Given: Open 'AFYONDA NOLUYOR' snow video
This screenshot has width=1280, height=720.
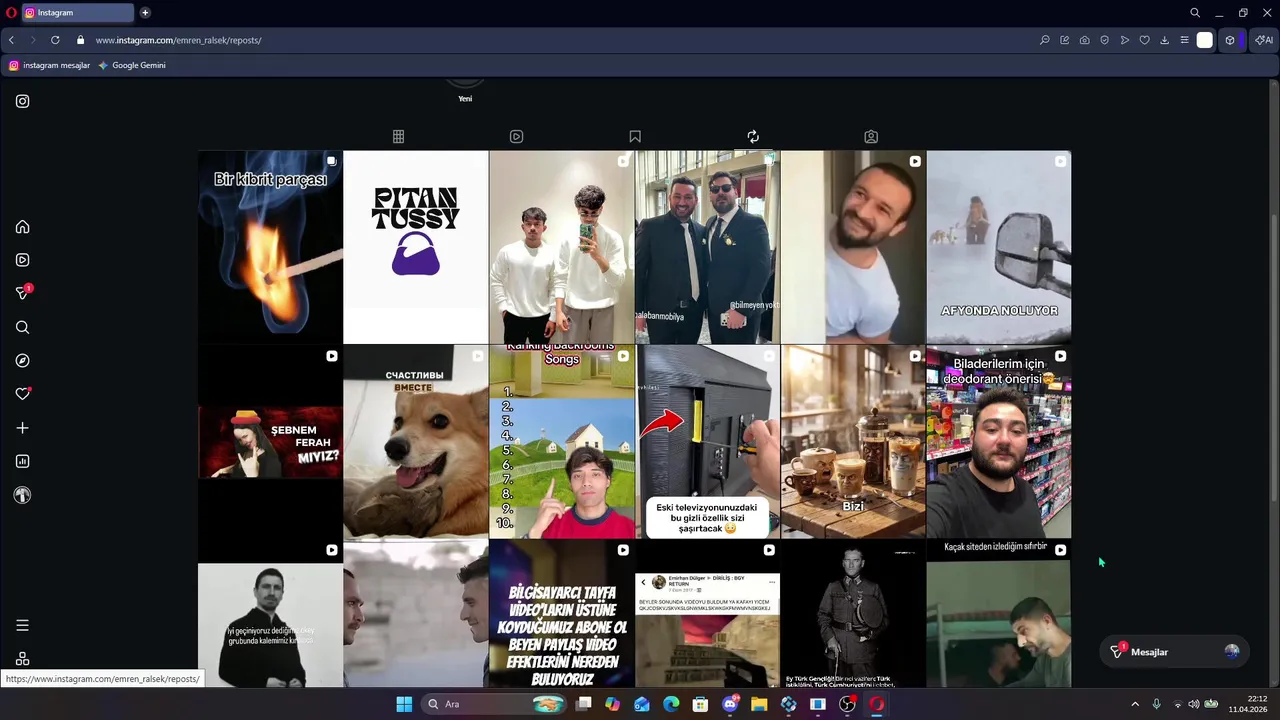Looking at the screenshot, I should click(x=999, y=247).
